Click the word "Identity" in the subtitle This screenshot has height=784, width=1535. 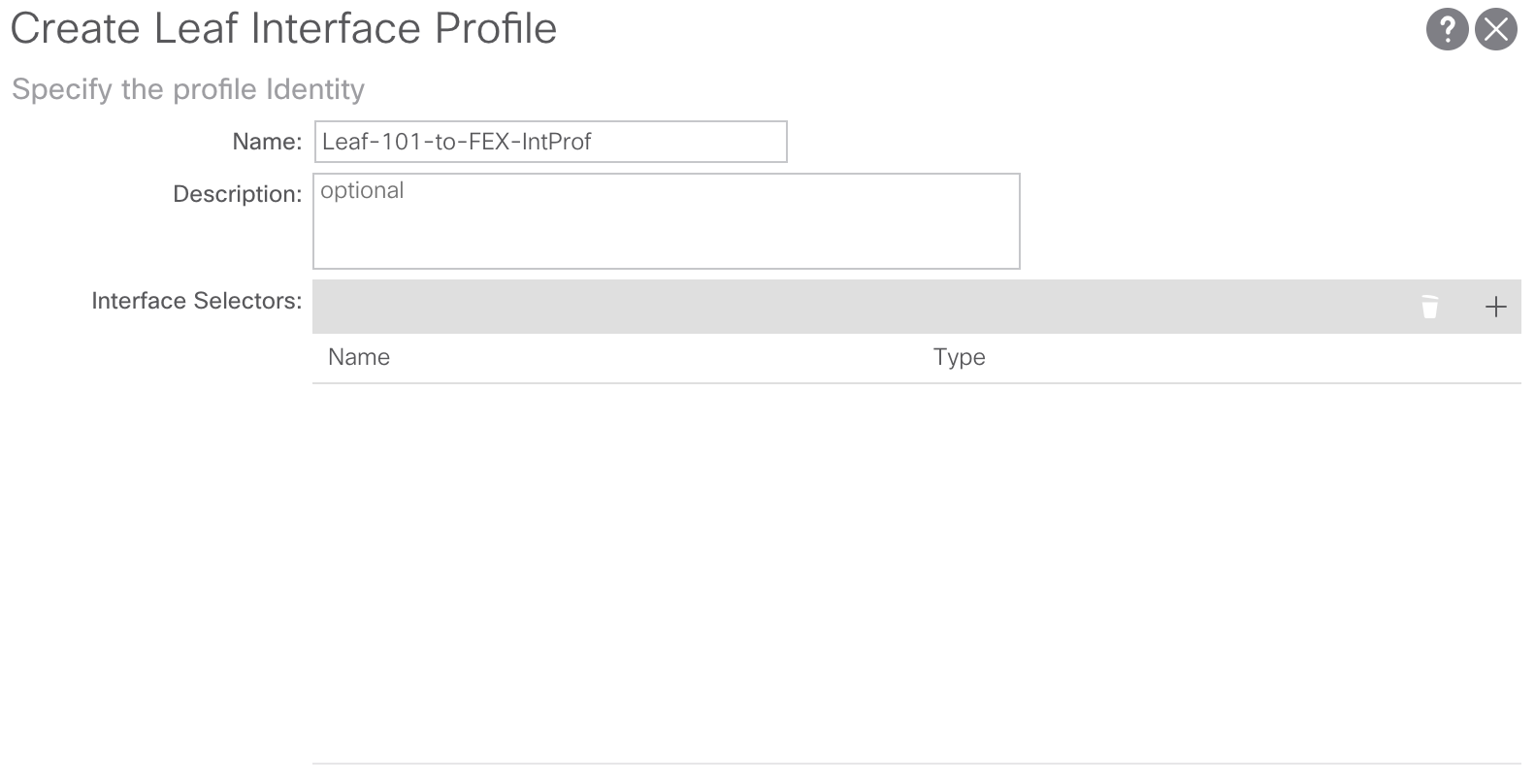pos(315,89)
